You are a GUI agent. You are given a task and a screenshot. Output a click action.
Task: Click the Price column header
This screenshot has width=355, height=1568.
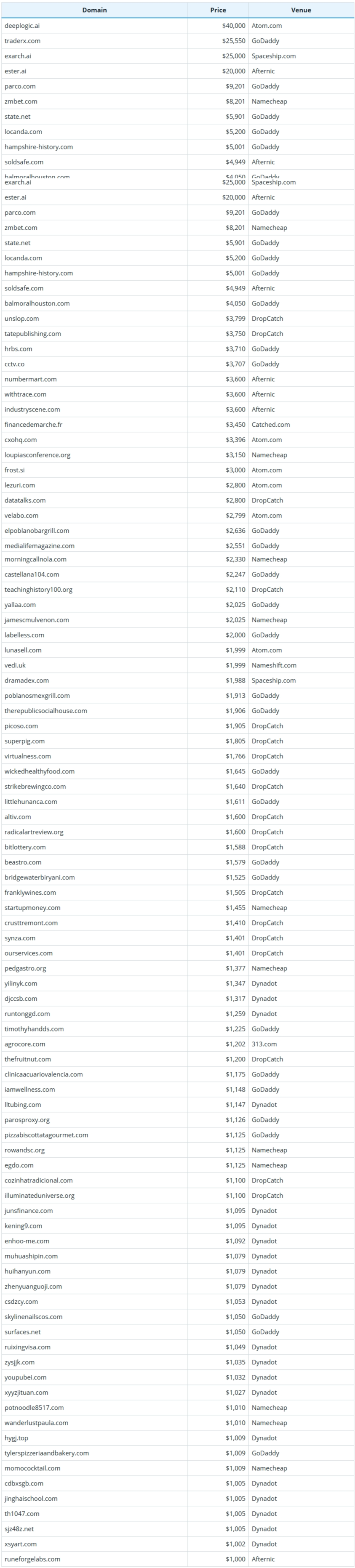(x=218, y=10)
